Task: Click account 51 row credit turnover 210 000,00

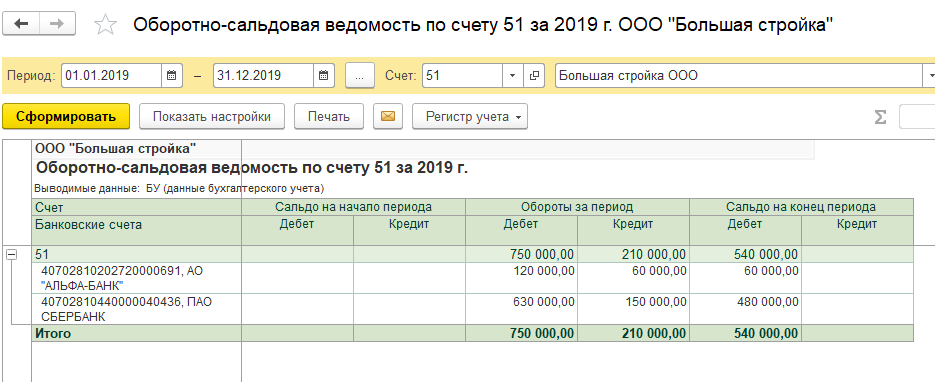Action: point(633,254)
